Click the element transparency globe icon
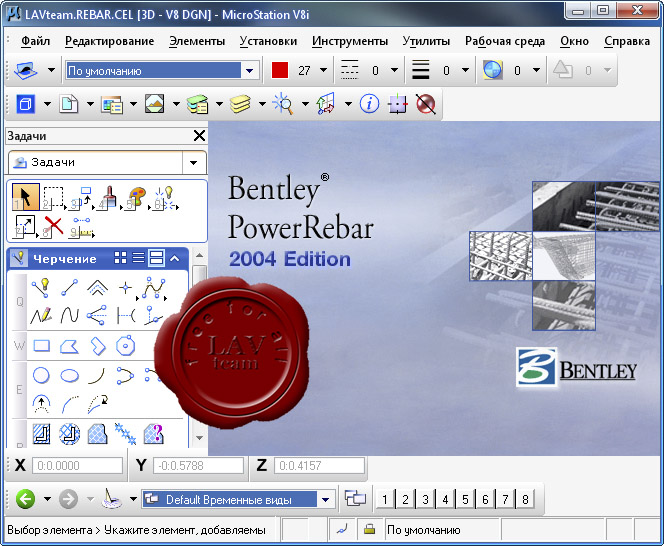The image size is (664, 546). [x=492, y=70]
